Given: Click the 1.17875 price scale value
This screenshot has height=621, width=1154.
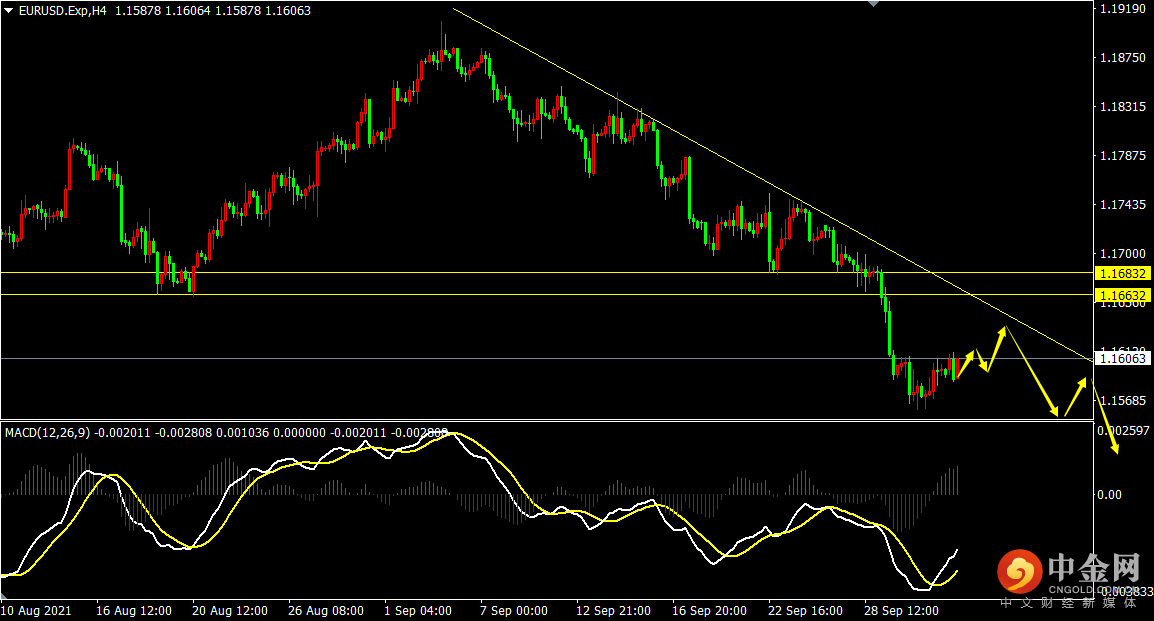Looking at the screenshot, I should 1122,156.
